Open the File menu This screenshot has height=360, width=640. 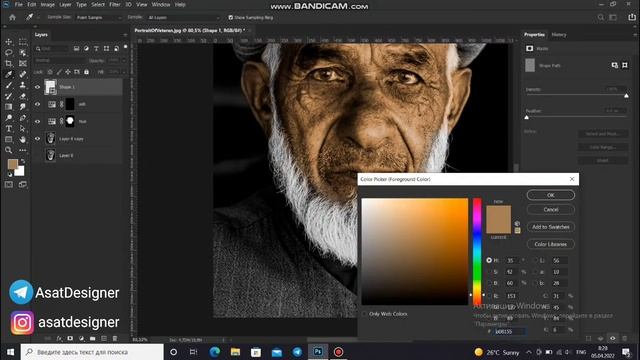point(19,4)
